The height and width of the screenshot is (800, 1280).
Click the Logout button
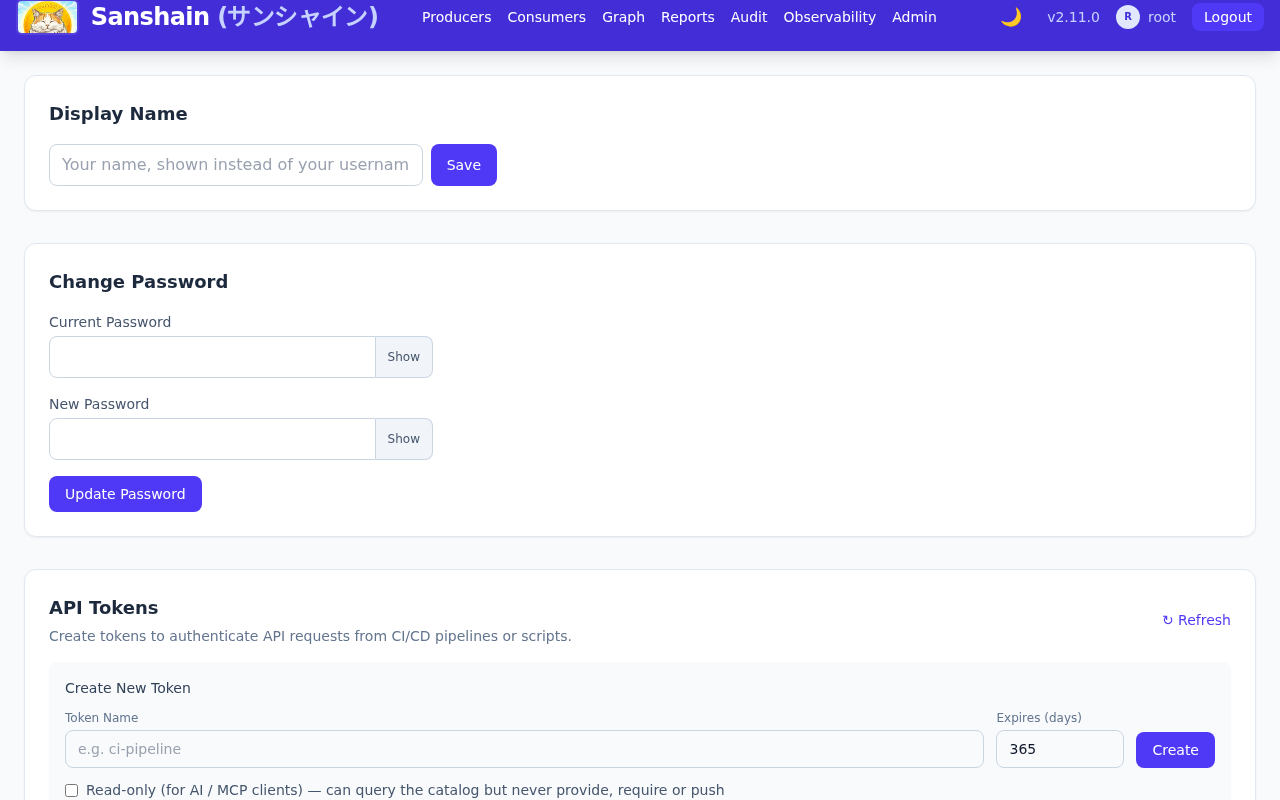pyautogui.click(x=1228, y=17)
